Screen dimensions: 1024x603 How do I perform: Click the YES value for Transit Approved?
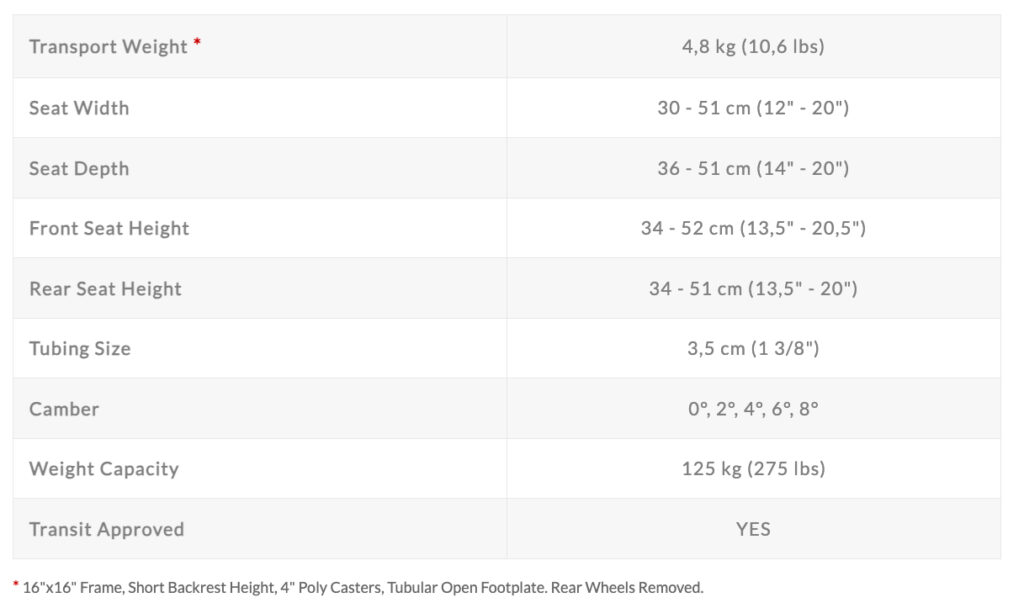(753, 529)
